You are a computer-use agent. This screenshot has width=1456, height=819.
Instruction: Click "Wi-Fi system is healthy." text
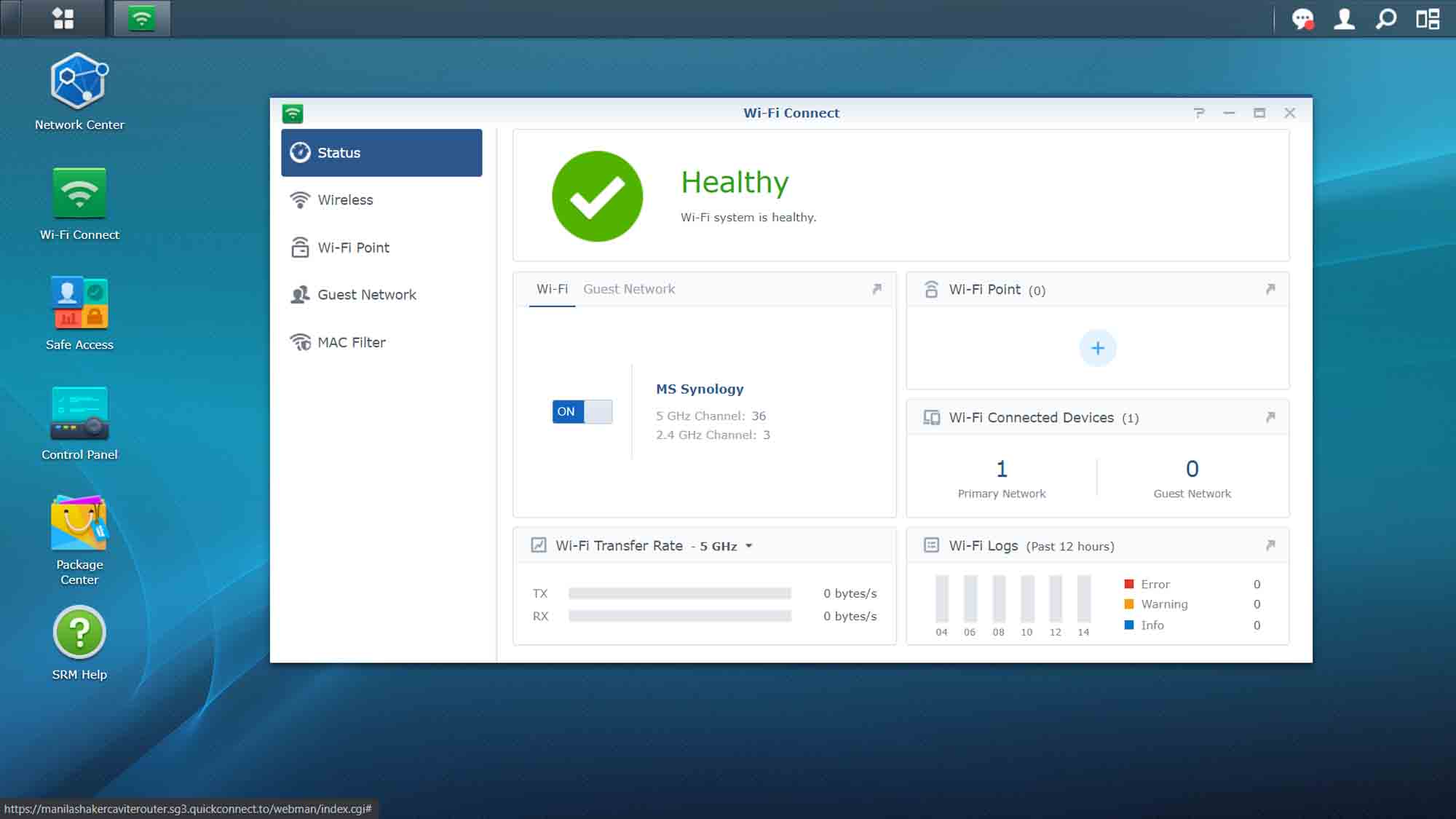pyautogui.click(x=748, y=217)
